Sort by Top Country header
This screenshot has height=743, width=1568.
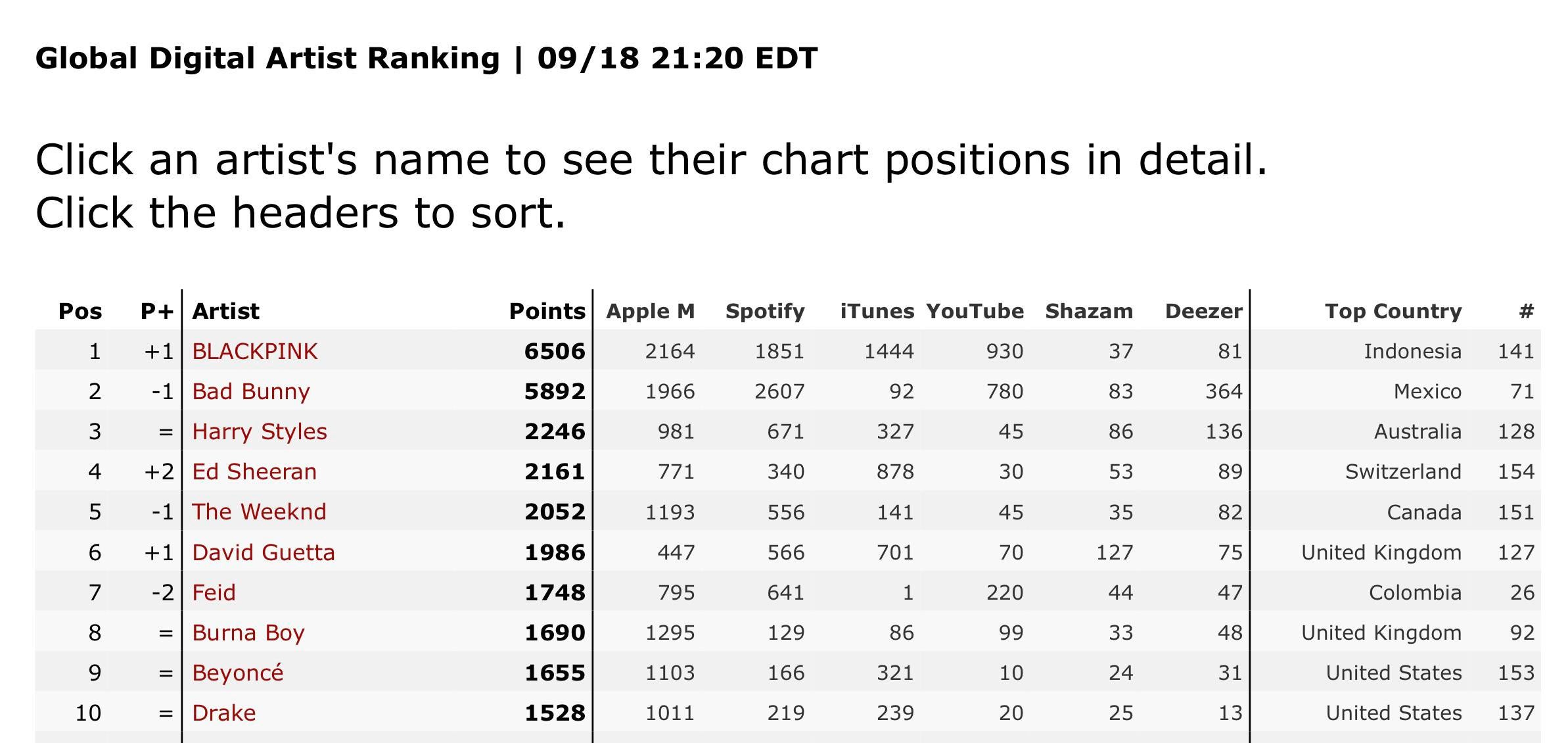[x=1393, y=311]
